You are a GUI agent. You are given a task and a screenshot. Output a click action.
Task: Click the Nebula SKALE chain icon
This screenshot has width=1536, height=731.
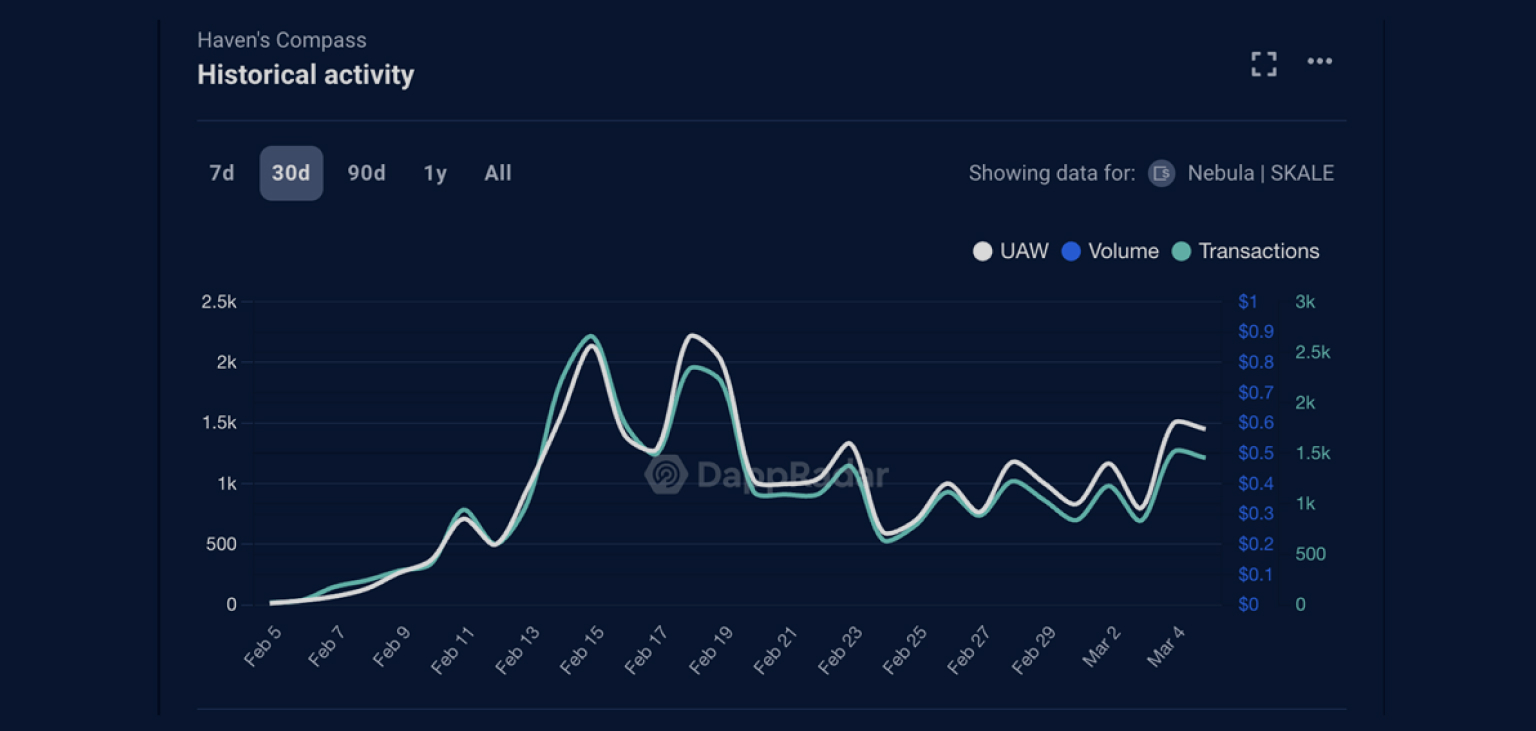(x=1161, y=173)
